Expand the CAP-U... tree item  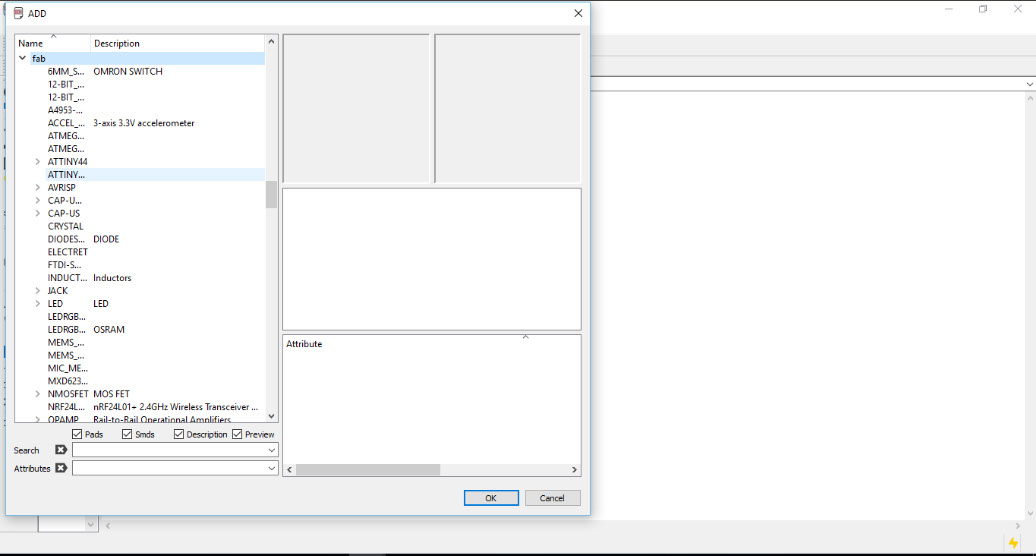click(38, 200)
